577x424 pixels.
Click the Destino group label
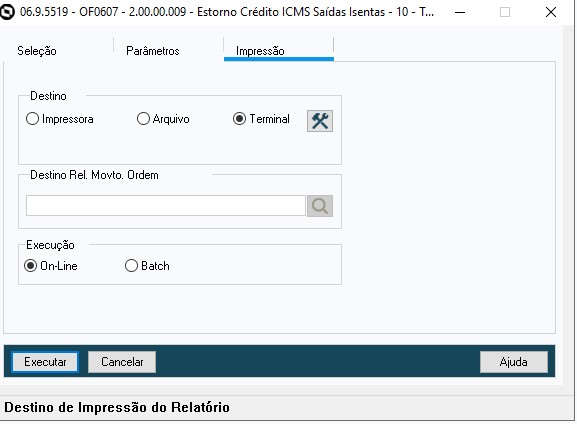coord(48,96)
